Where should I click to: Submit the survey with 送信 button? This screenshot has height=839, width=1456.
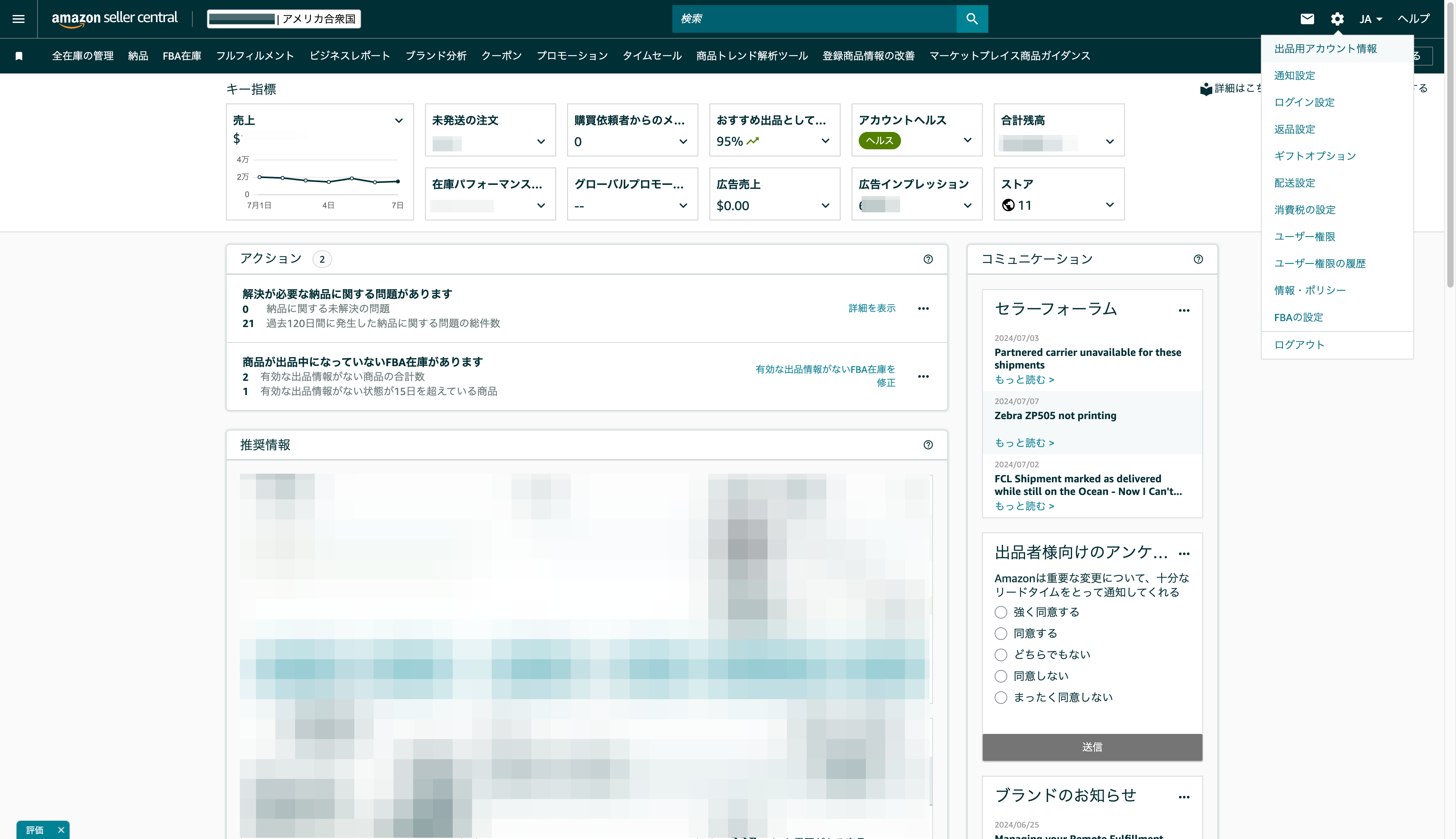(x=1092, y=747)
